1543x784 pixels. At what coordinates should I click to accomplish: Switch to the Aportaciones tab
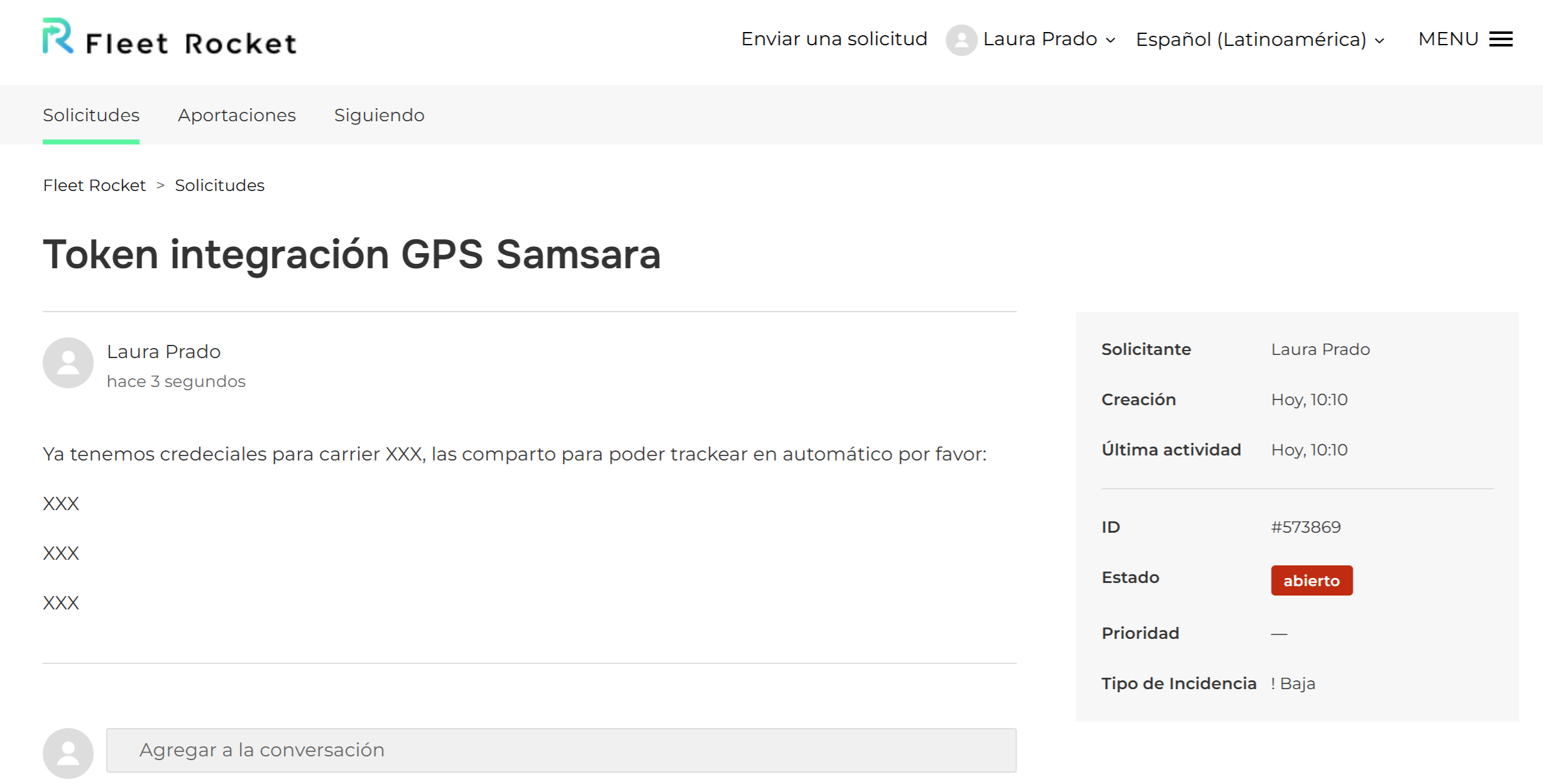click(237, 115)
